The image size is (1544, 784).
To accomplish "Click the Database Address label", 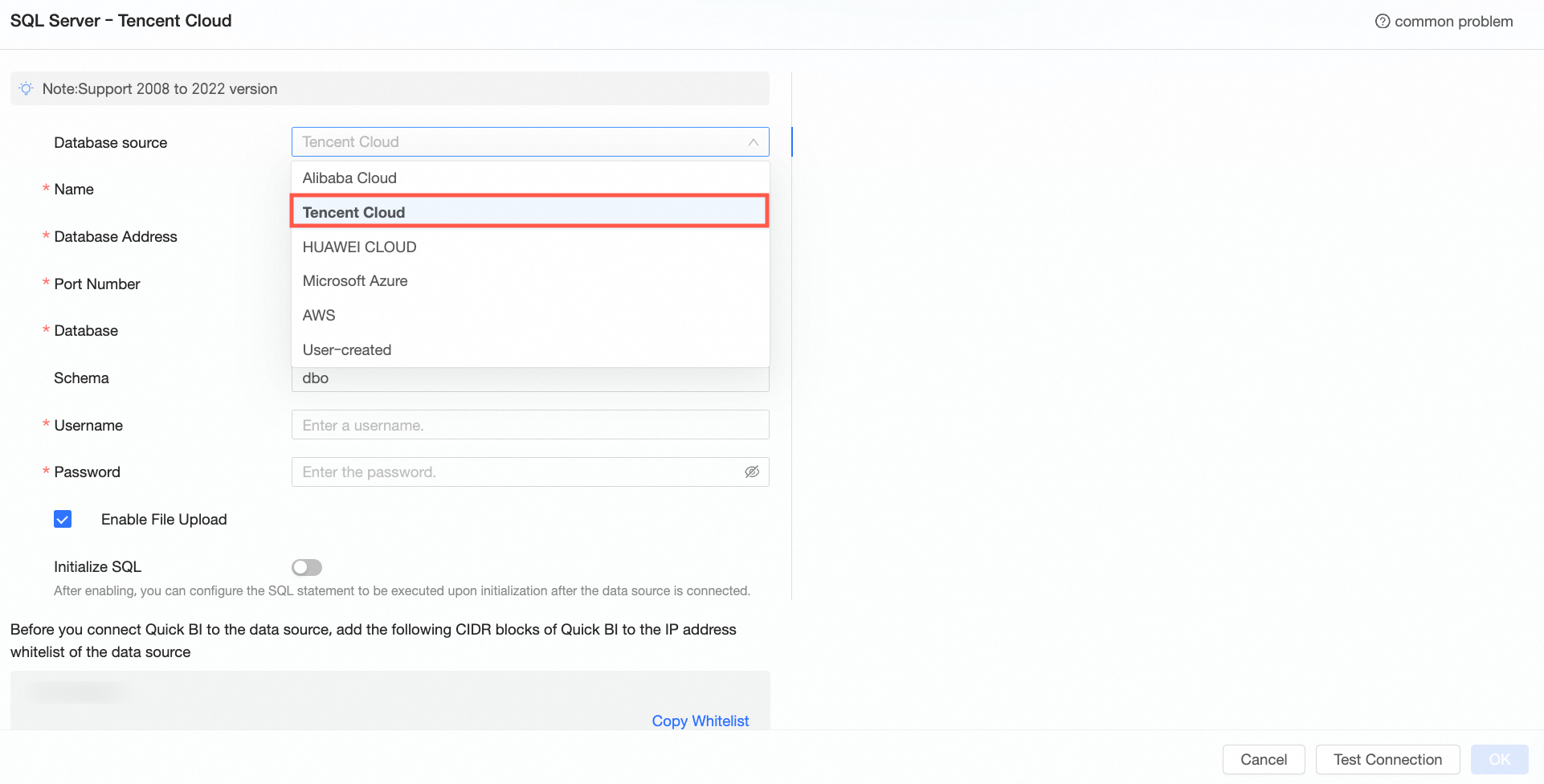I will [116, 237].
